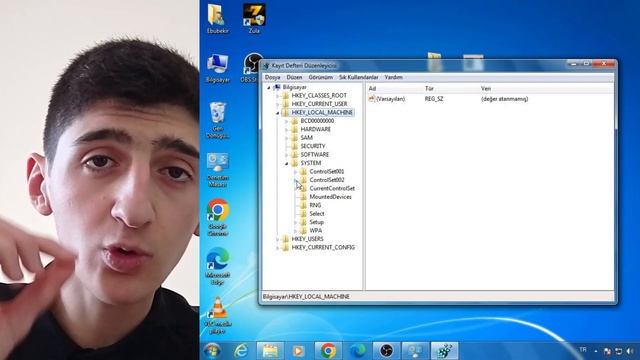Select the ControlSet002 key
The image size is (640, 360).
tap(327, 180)
